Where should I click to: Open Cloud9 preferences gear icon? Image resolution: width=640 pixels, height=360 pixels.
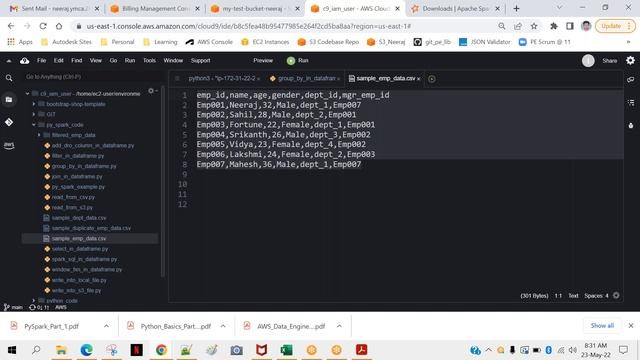pyautogui.click(x=630, y=60)
